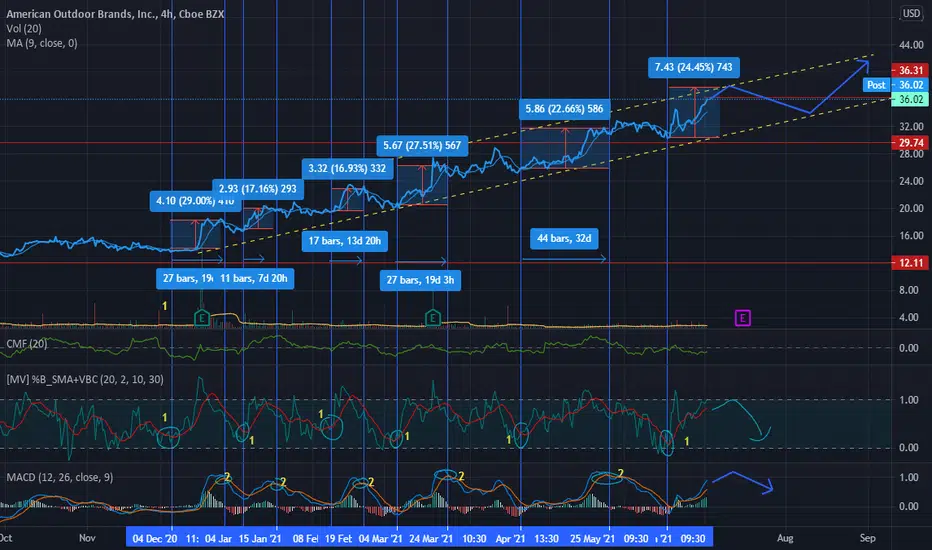Select the MACD (12, 26, close, 9) legend
The image size is (932, 550).
tap(59, 477)
